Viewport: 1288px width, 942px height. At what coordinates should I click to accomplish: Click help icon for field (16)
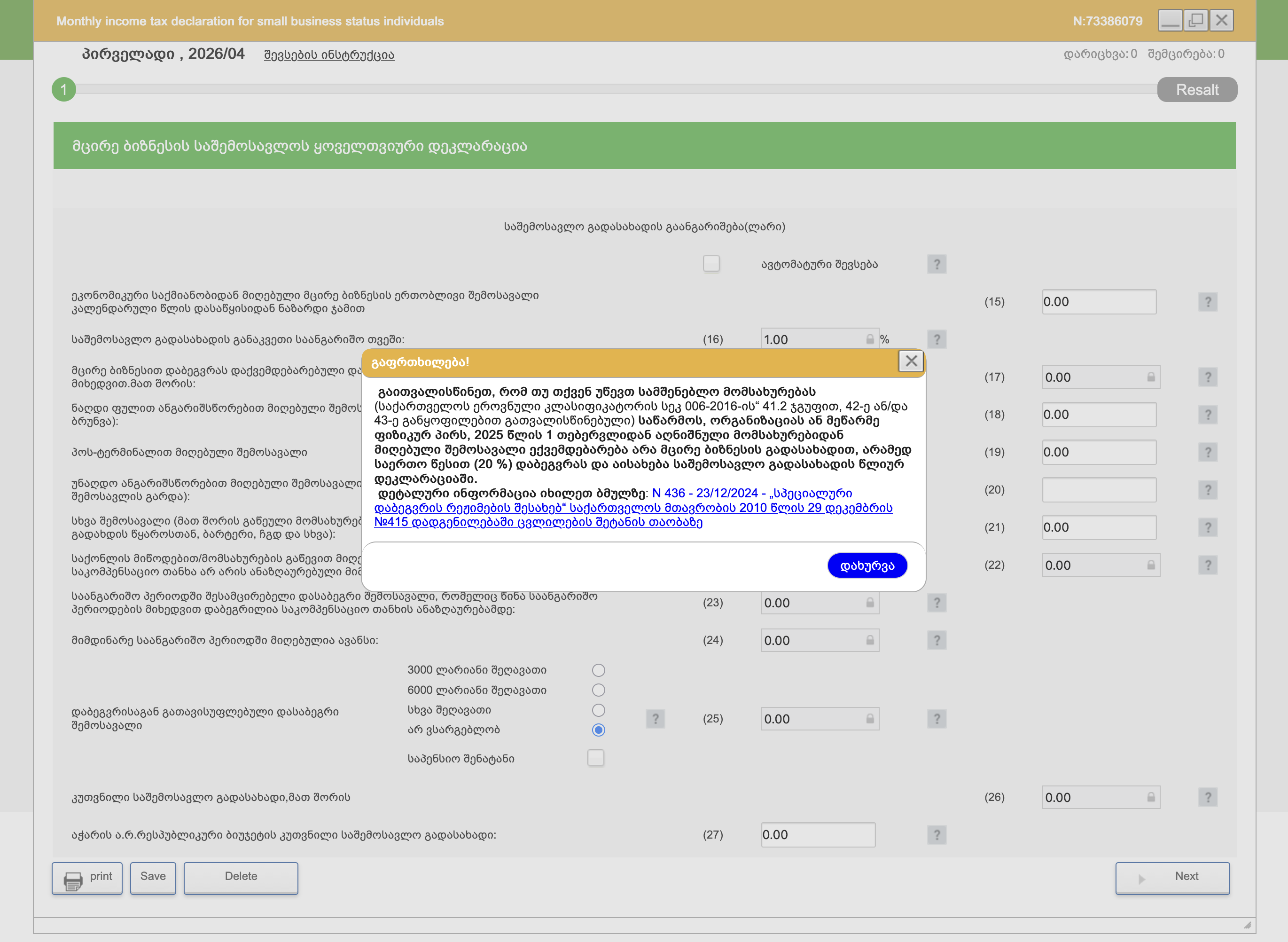point(937,339)
